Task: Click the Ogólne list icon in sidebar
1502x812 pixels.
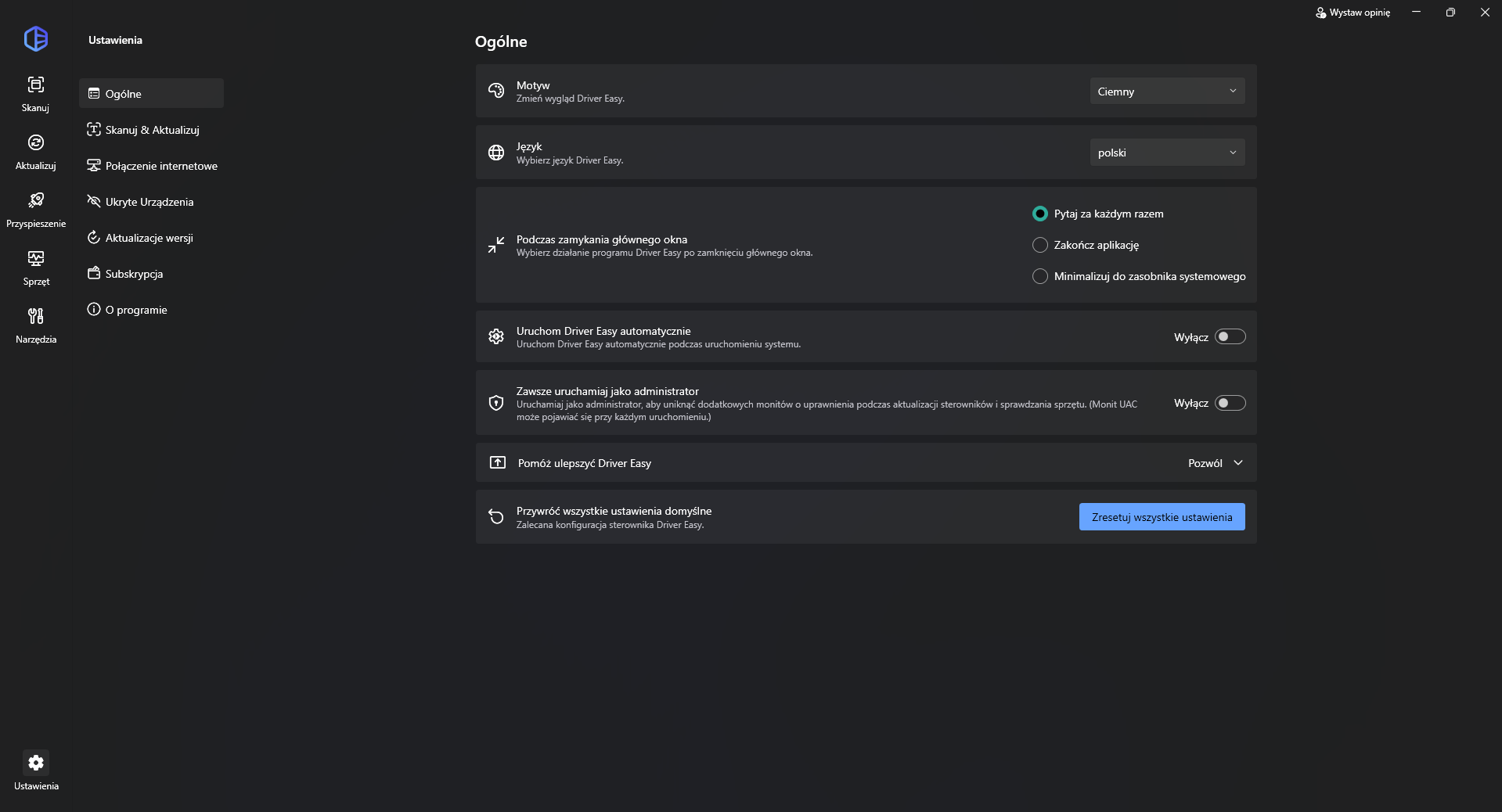Action: pyautogui.click(x=94, y=93)
